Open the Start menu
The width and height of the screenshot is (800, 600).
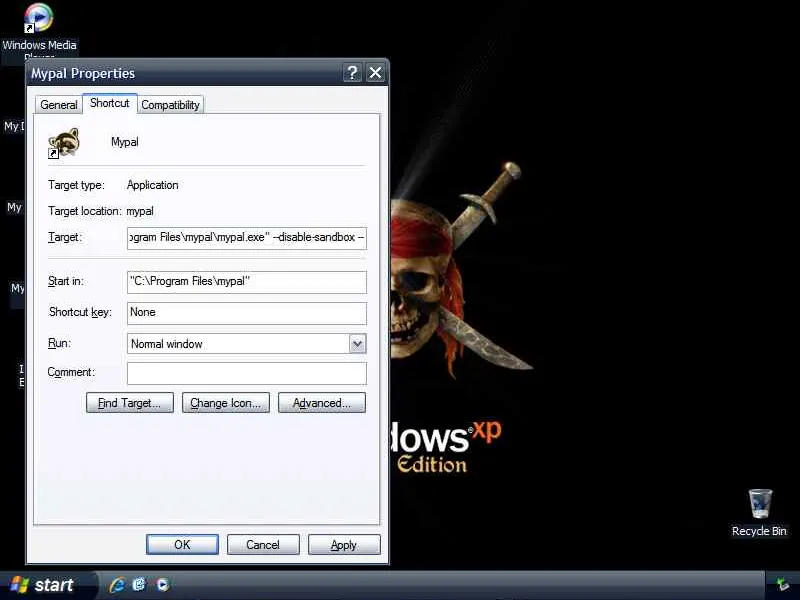click(48, 585)
